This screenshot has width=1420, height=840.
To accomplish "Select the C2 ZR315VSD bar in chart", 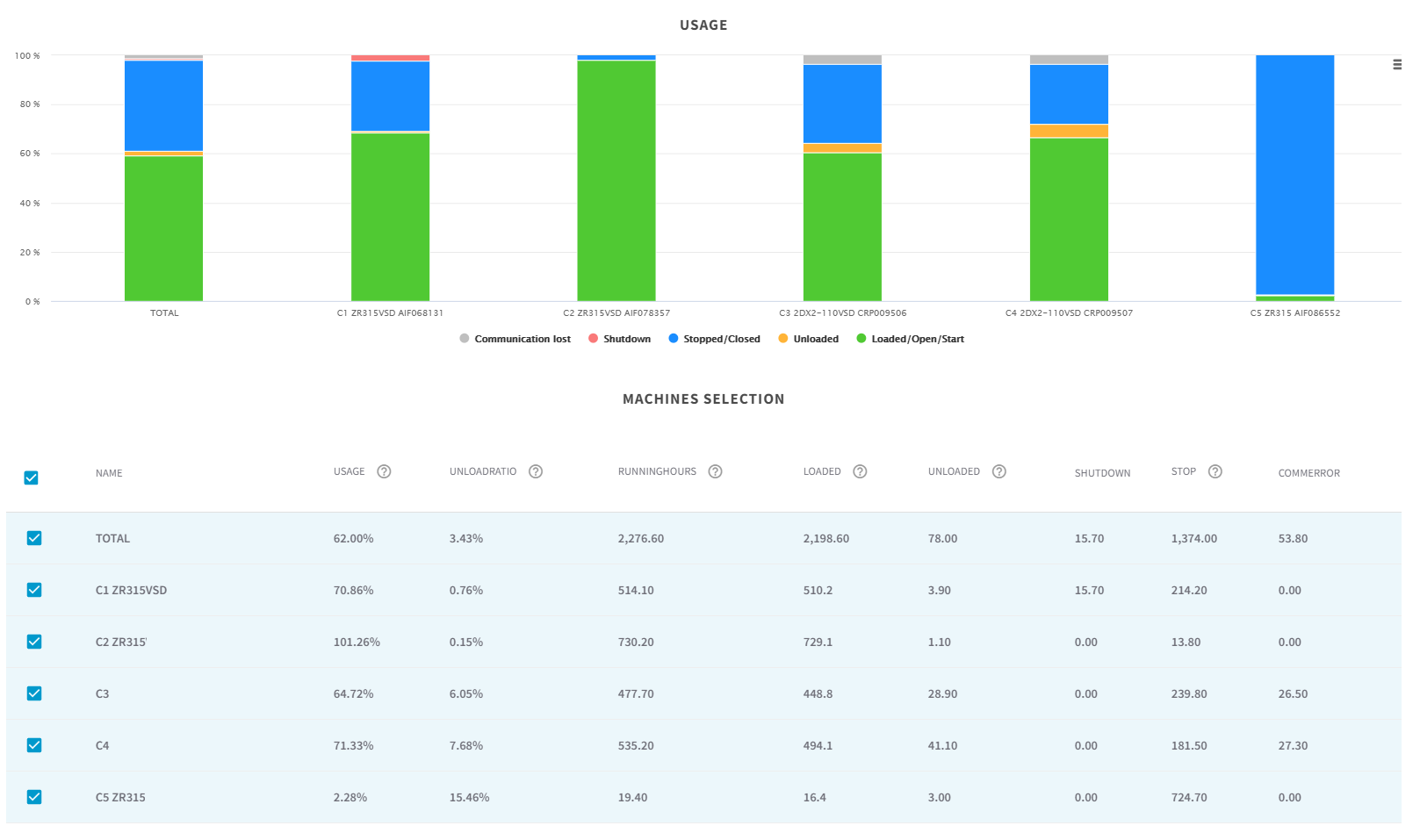I will click(x=616, y=176).
